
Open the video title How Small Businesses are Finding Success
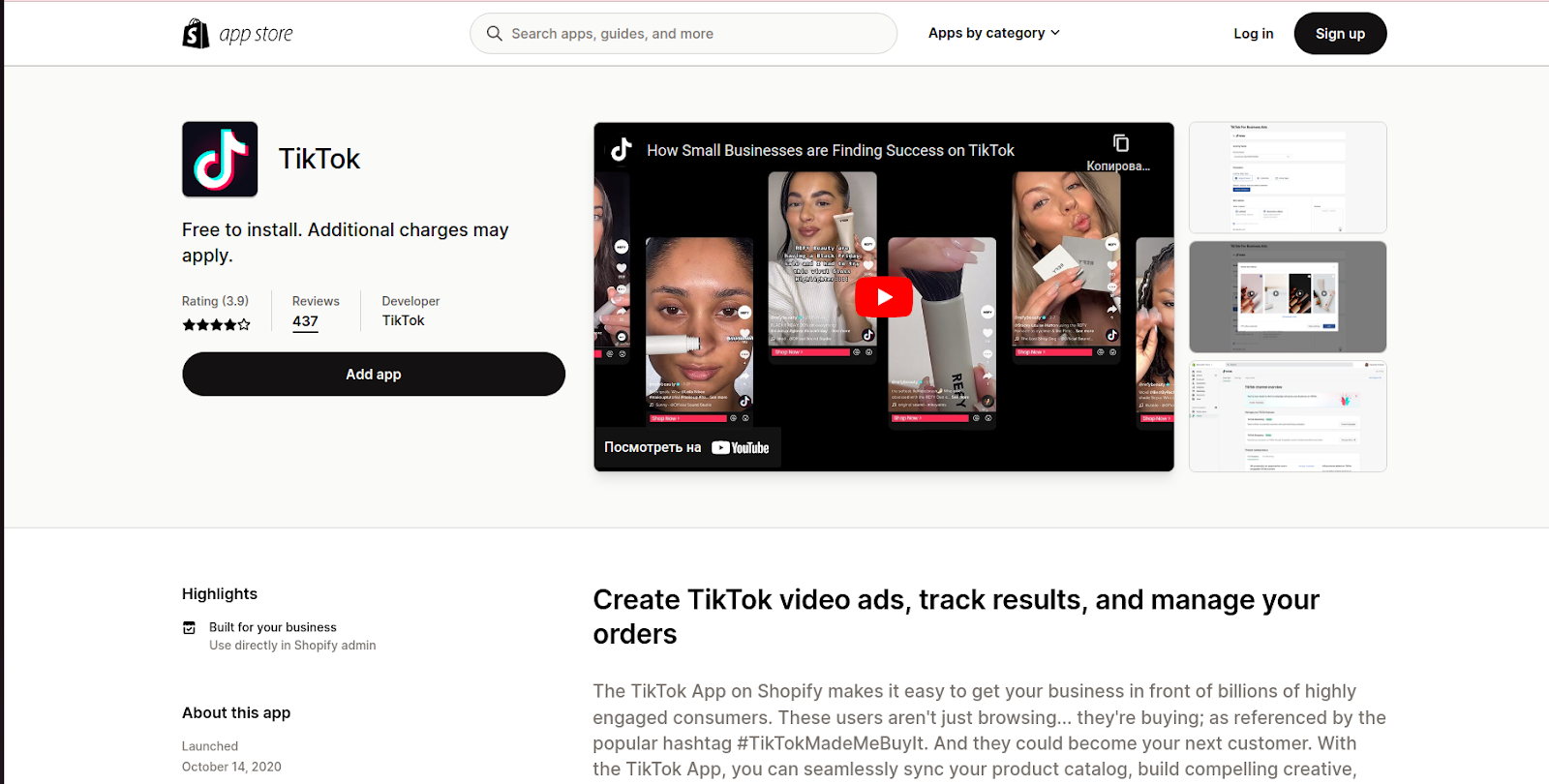pyautogui.click(x=831, y=150)
